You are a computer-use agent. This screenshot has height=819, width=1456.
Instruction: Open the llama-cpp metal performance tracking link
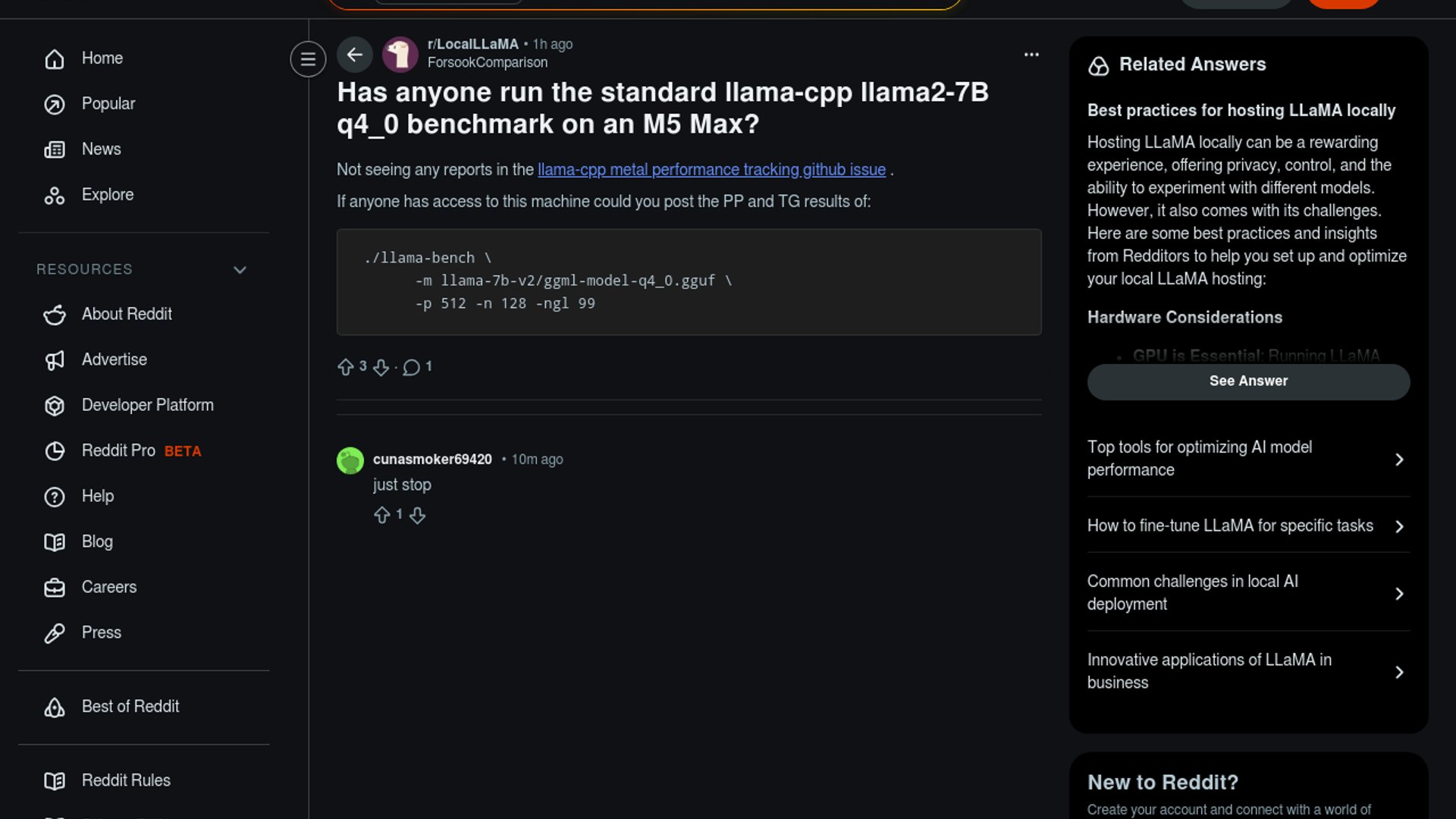click(x=711, y=170)
